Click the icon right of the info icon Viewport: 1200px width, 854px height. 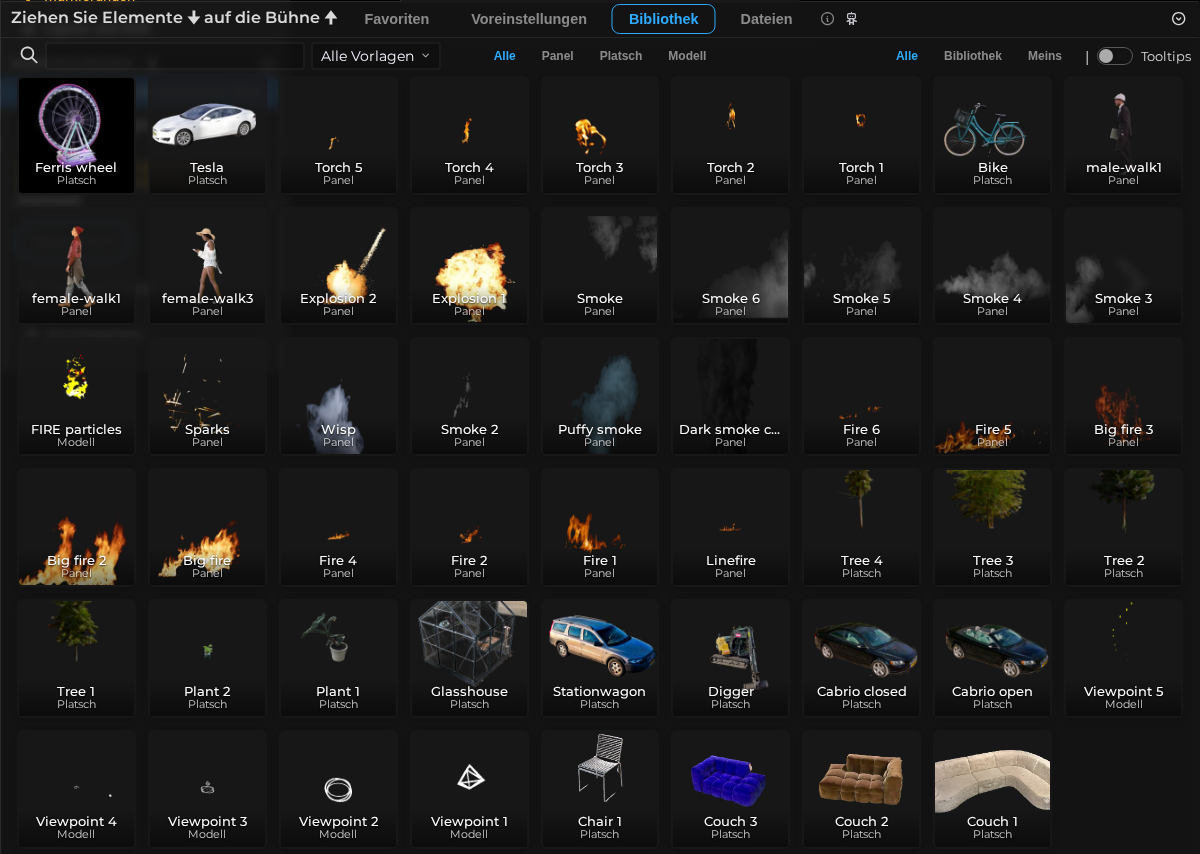(852, 19)
